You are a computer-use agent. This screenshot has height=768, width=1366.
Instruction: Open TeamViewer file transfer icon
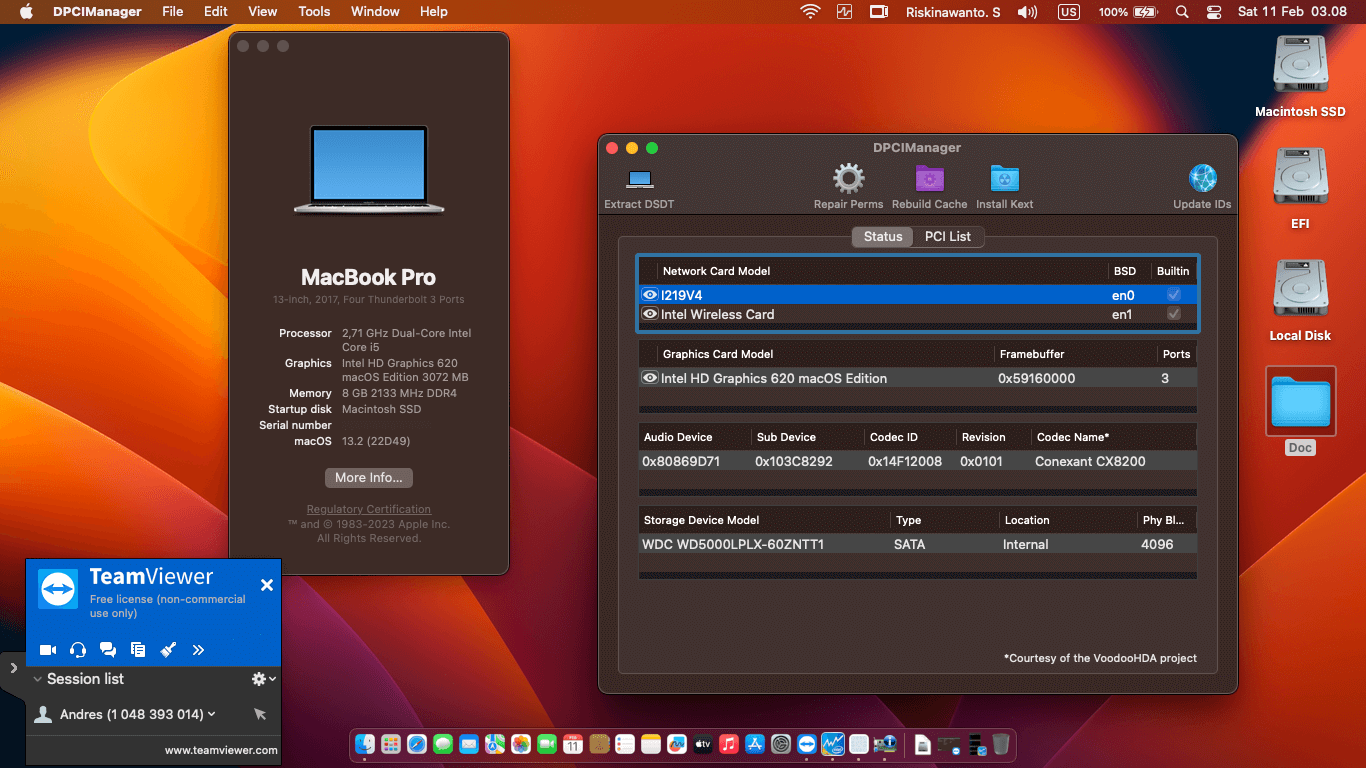138,650
